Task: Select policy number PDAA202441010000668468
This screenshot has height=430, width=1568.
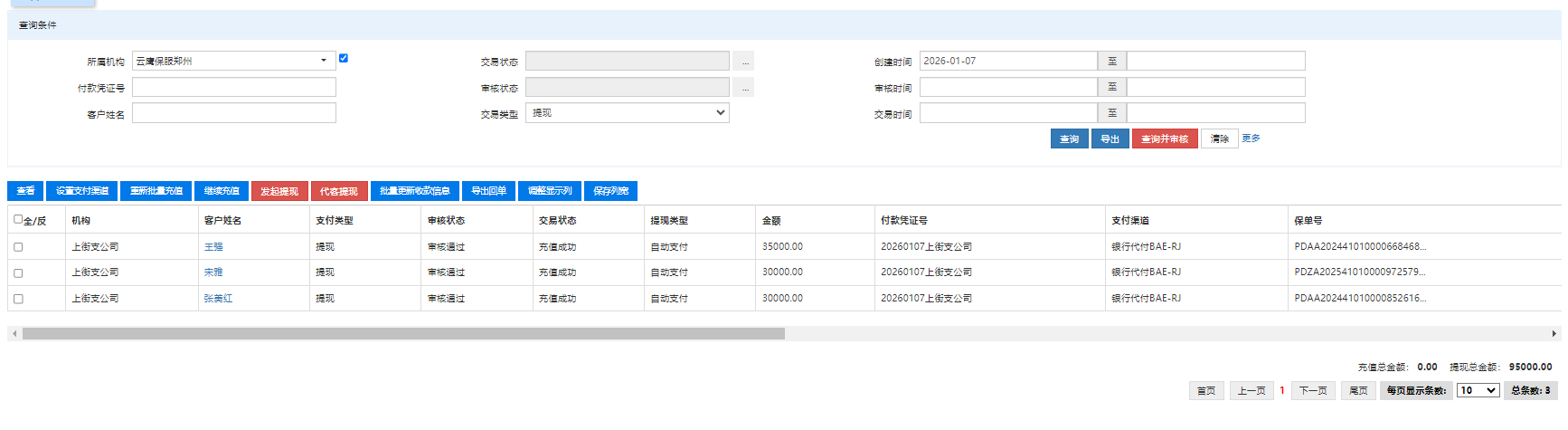Action: point(1360,246)
